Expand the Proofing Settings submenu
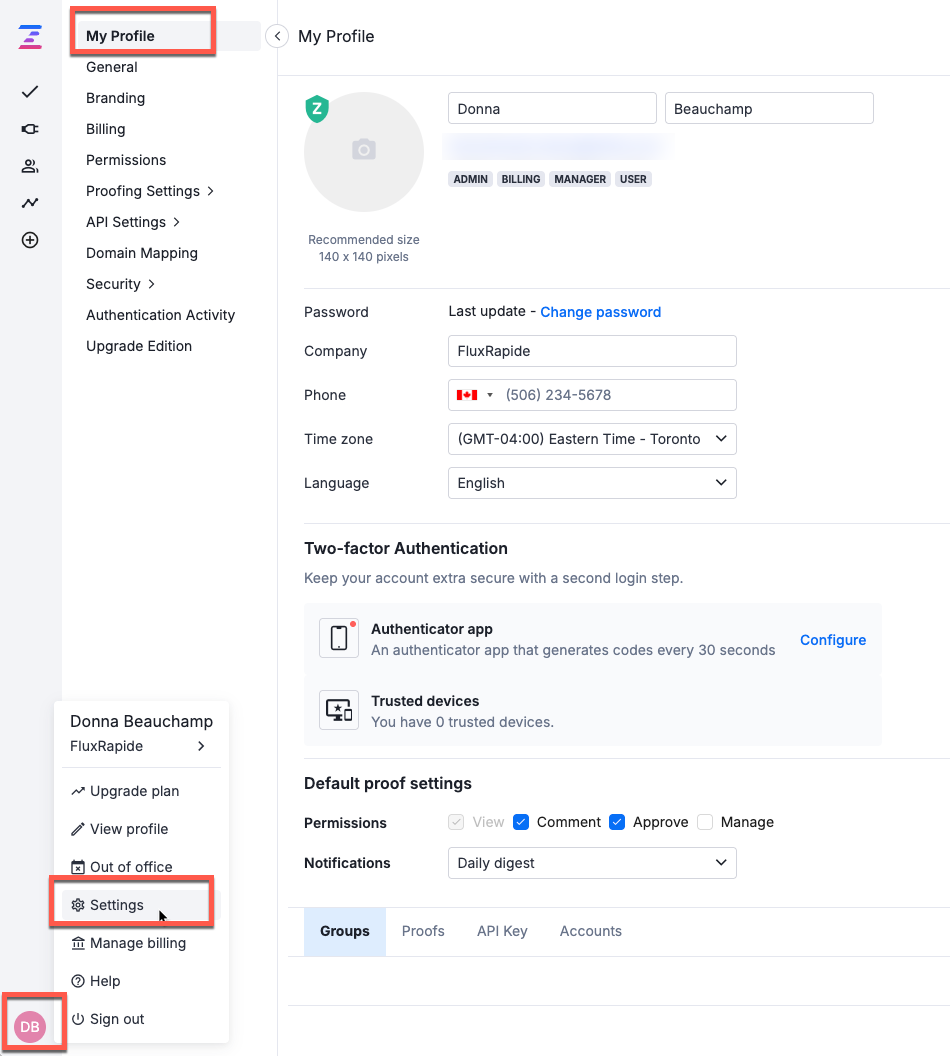This screenshot has width=950, height=1056. tap(150, 191)
